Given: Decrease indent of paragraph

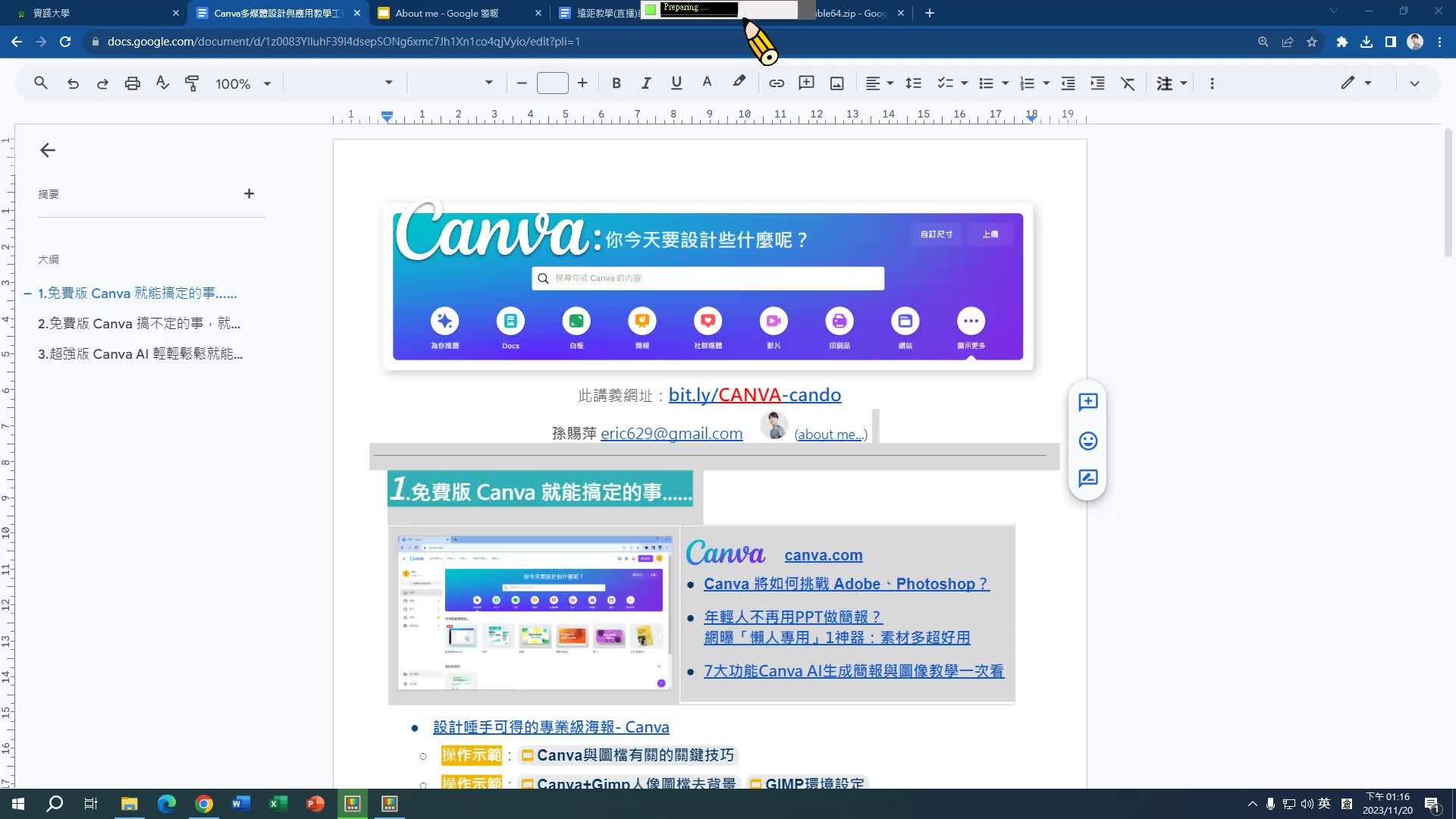Looking at the screenshot, I should pos(1068,83).
